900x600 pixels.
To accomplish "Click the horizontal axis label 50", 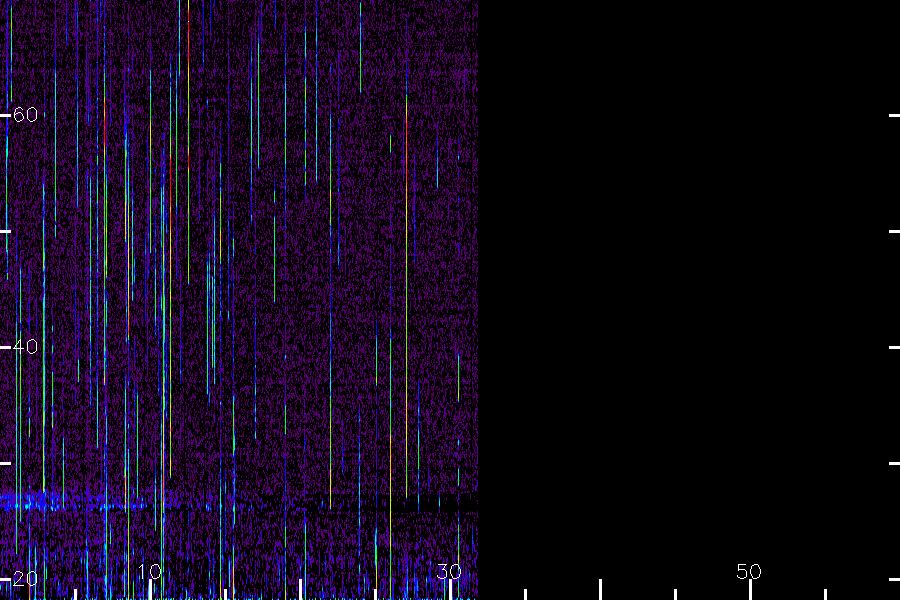I will pos(749,571).
